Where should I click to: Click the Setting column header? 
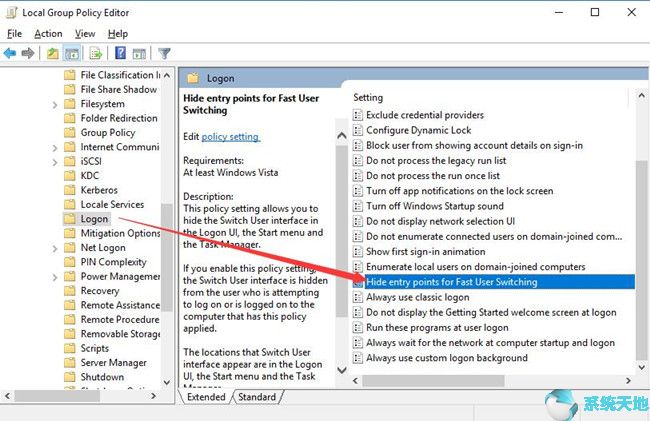point(368,98)
